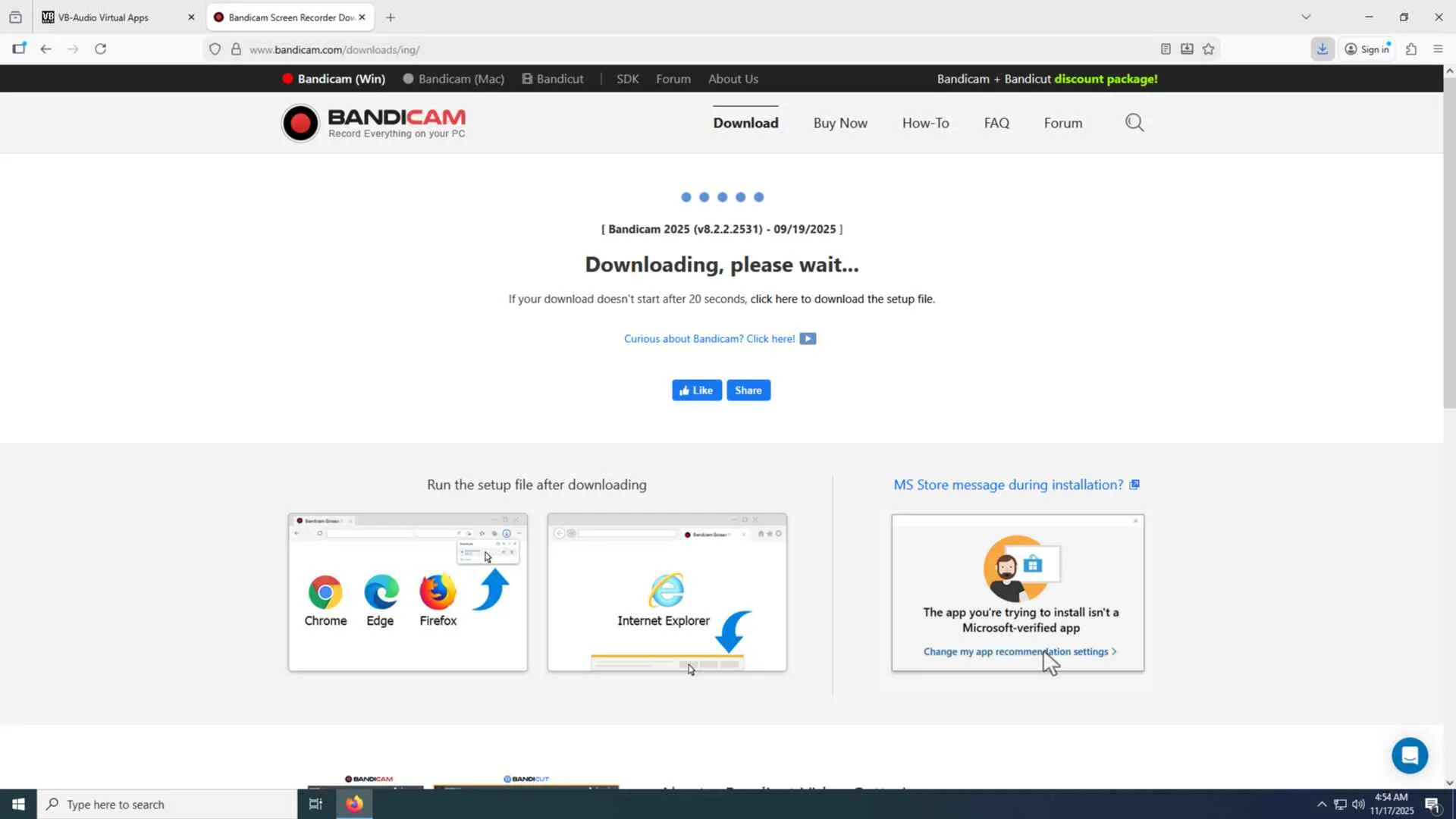Expand the list all tabs chevron

click(x=1306, y=17)
